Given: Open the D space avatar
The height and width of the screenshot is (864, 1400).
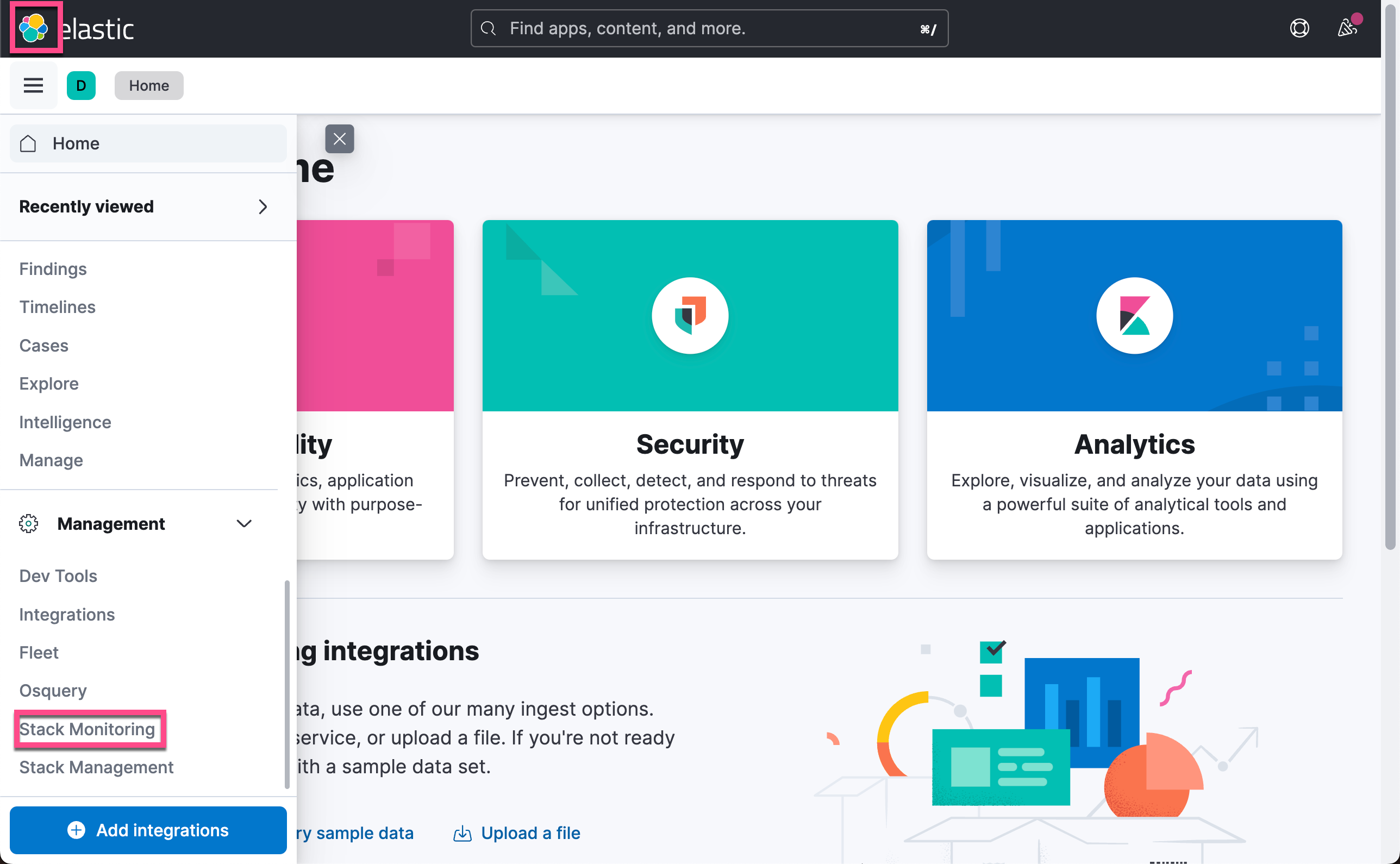Looking at the screenshot, I should pos(81,86).
